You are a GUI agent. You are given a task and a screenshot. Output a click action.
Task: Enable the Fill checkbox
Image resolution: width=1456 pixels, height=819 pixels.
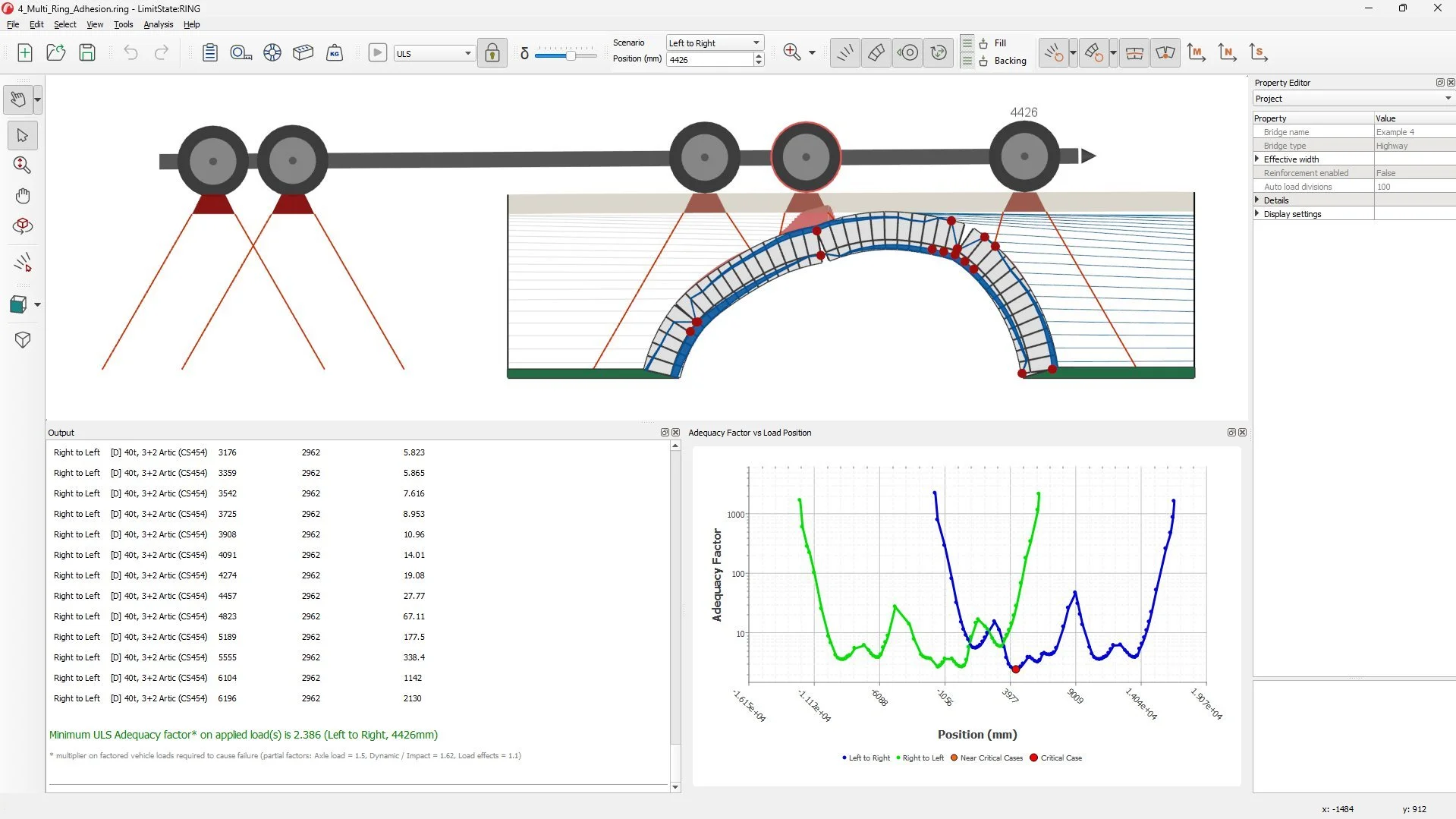pos(982,43)
